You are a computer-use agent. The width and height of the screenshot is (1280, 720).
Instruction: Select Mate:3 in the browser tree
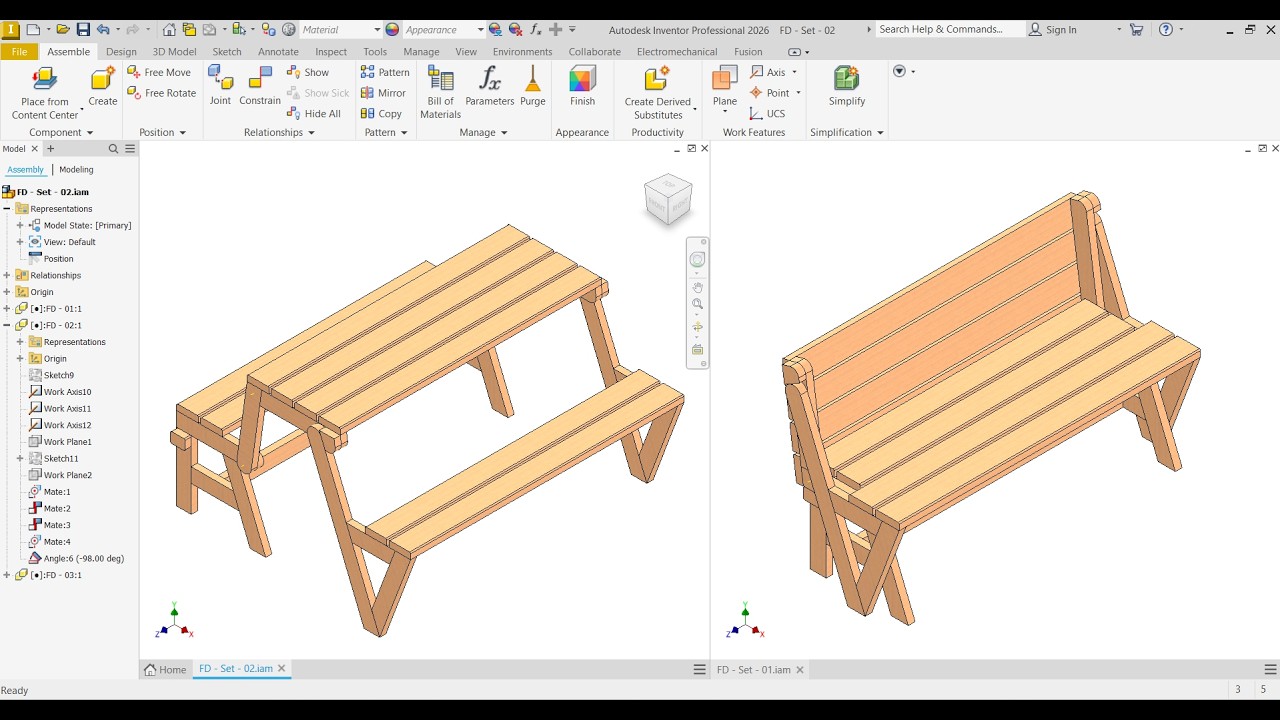pyautogui.click(x=50, y=525)
